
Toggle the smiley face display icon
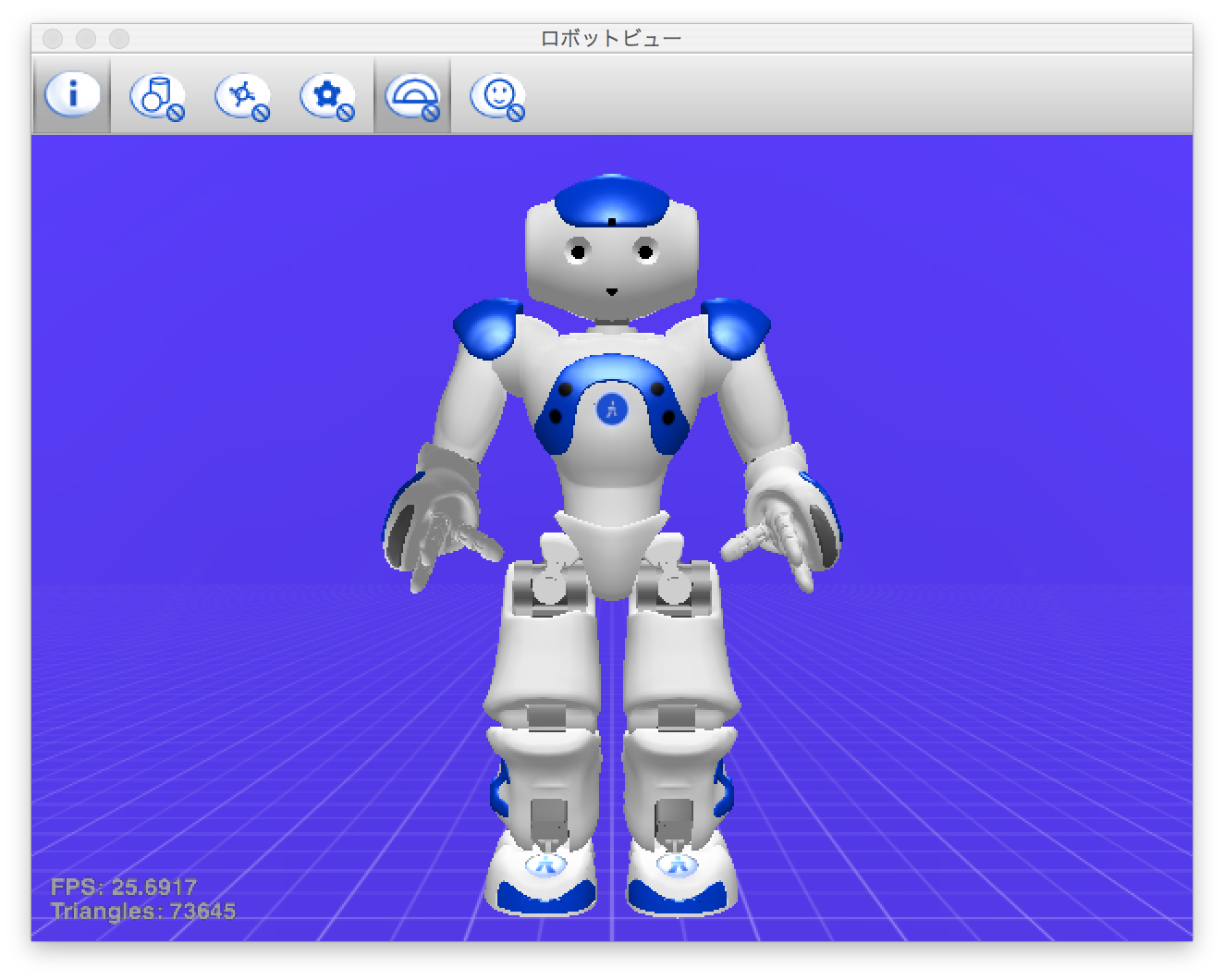497,96
